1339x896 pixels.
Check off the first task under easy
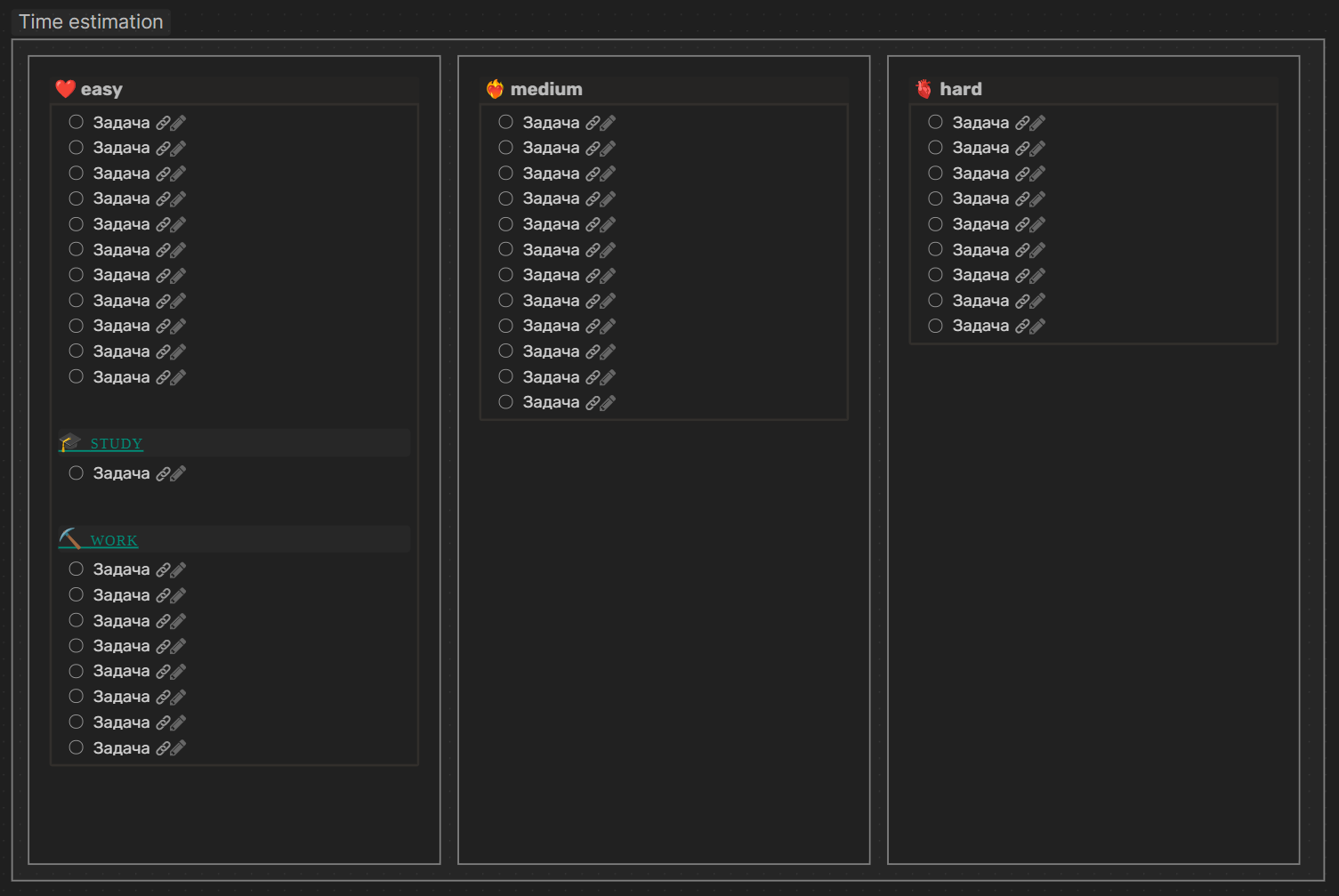(x=77, y=122)
